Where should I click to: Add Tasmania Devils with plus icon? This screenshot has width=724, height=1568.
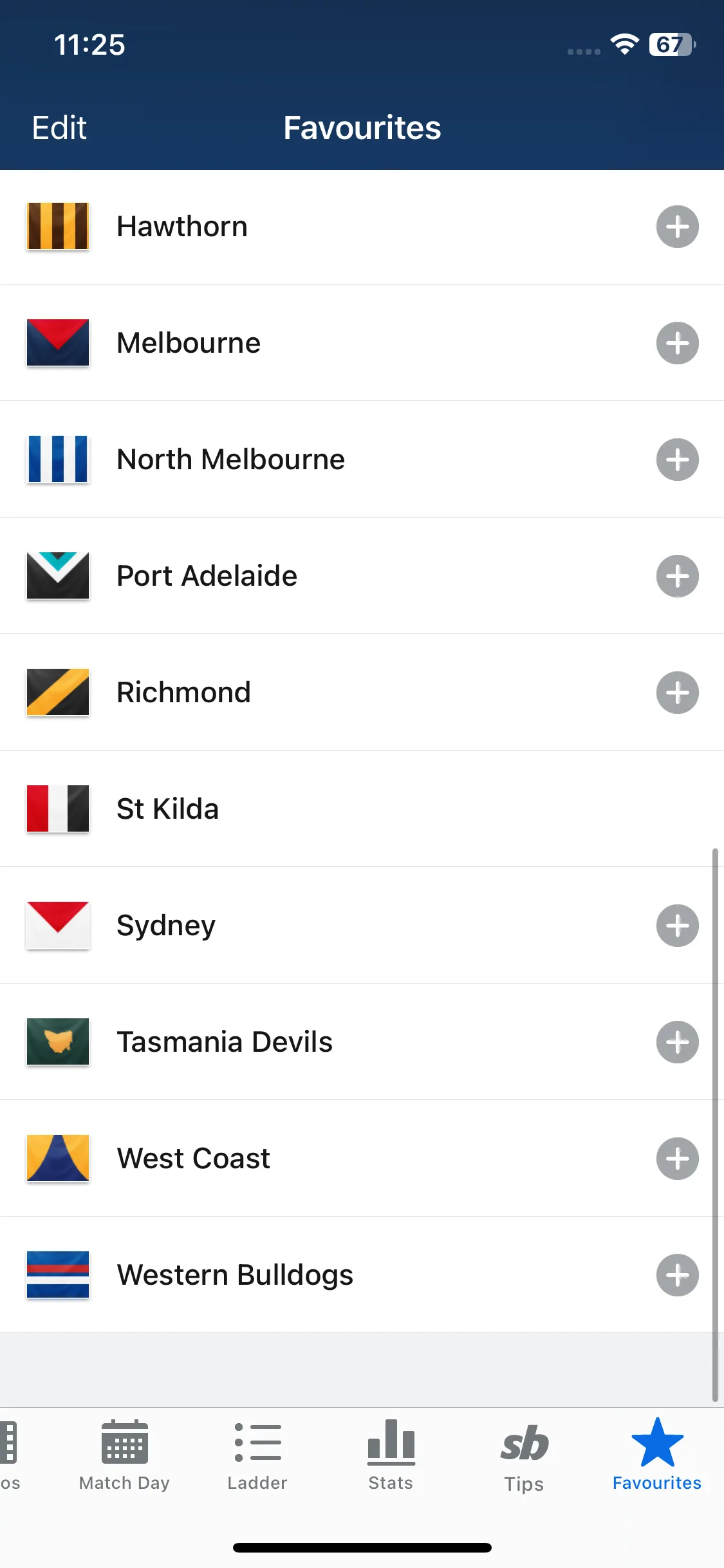(677, 1042)
